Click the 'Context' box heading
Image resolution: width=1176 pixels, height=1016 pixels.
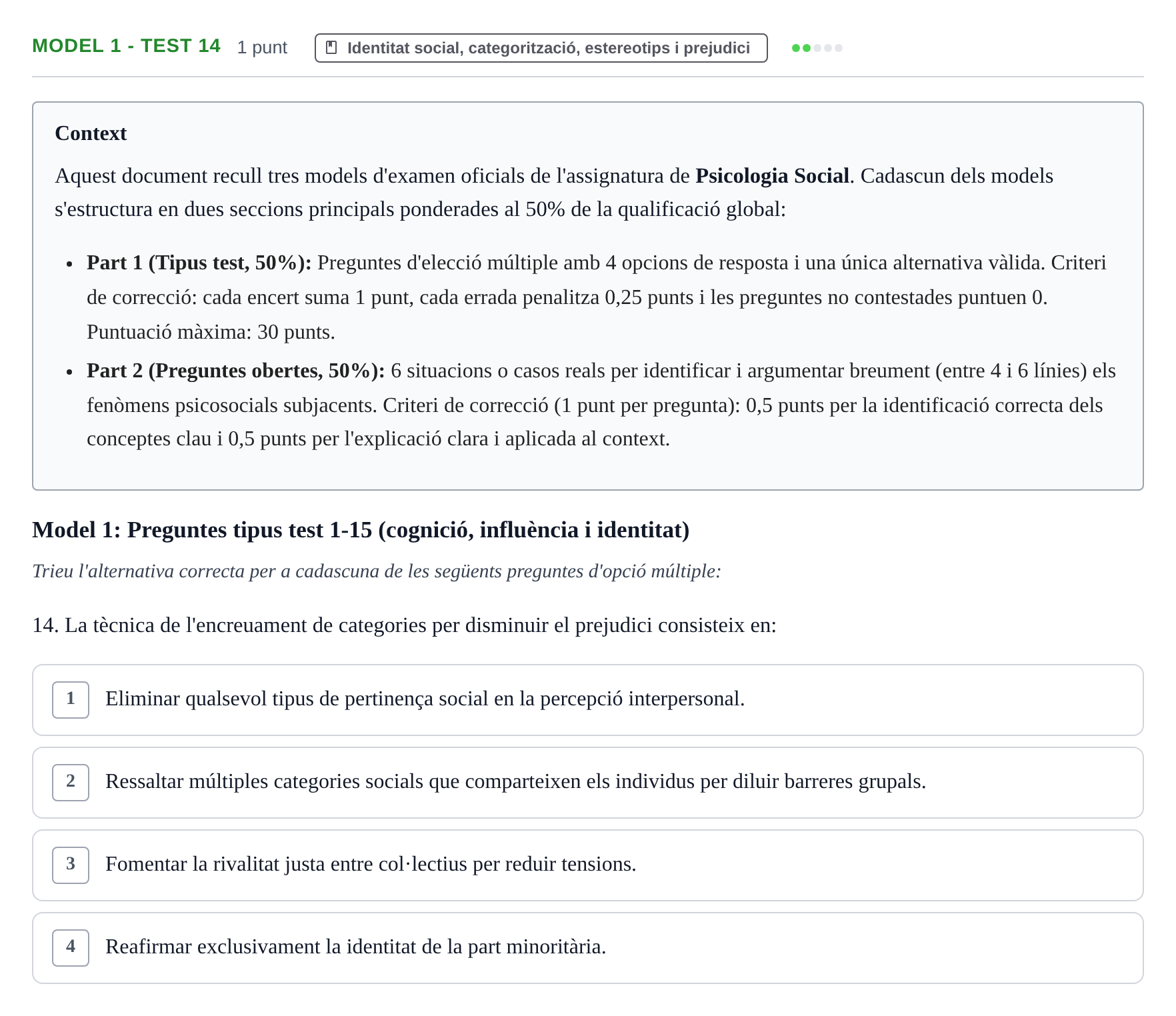(91, 133)
